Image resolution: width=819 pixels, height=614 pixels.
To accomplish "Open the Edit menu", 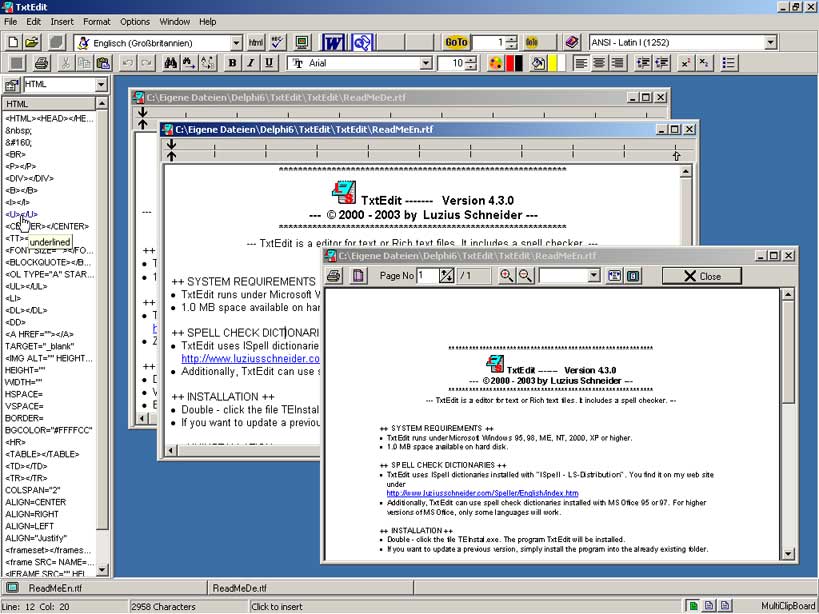I will point(33,22).
